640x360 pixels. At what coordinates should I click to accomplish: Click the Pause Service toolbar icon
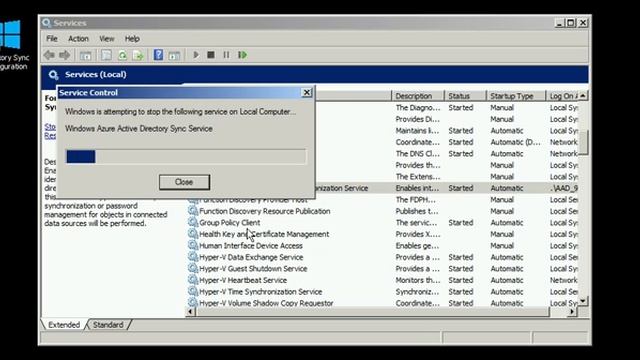[x=226, y=55]
